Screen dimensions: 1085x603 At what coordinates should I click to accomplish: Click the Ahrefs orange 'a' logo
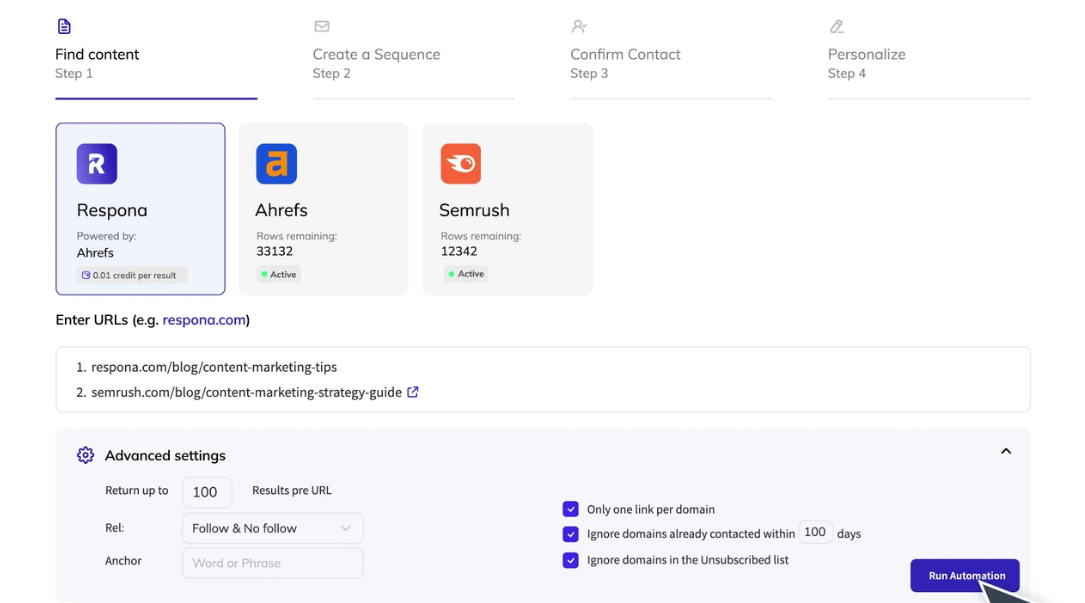point(276,163)
